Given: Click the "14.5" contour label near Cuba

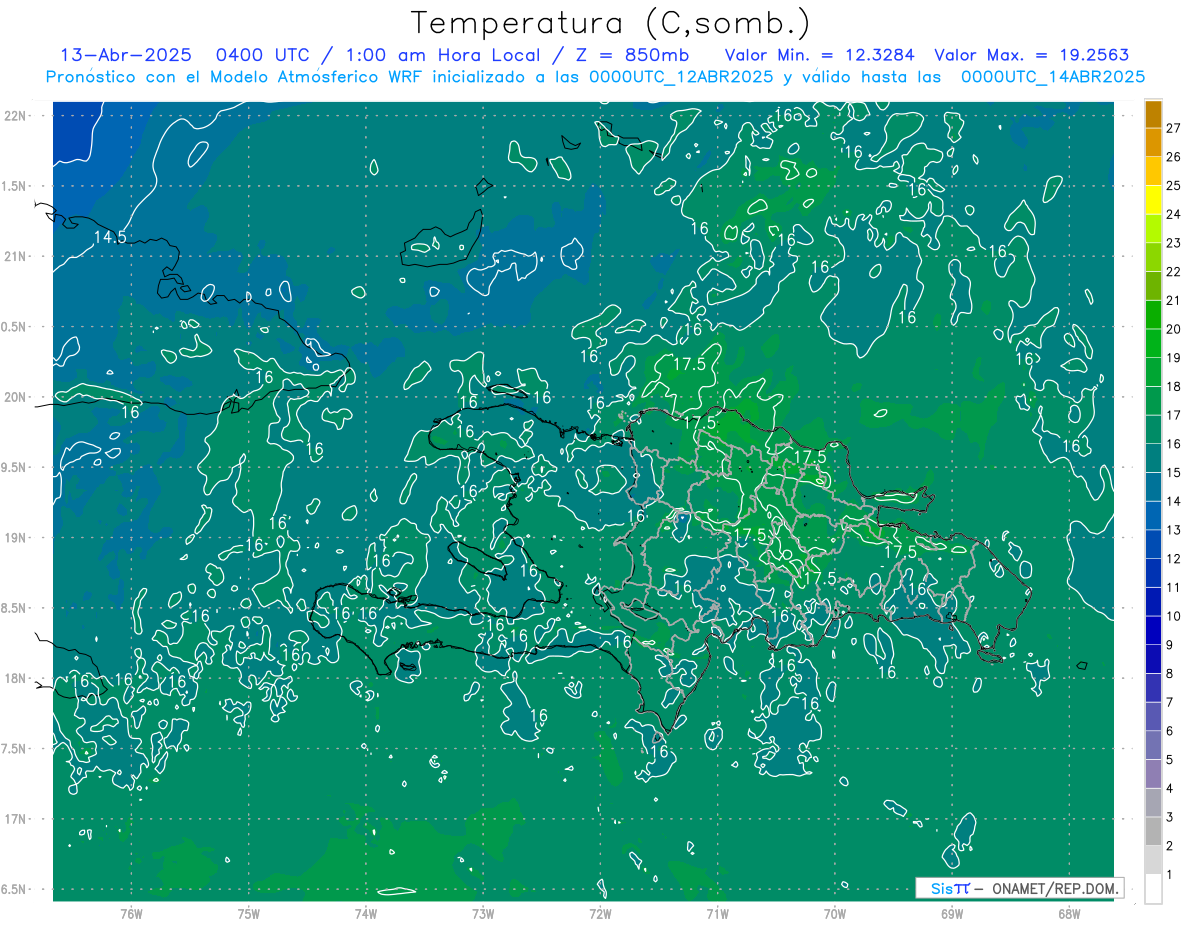Looking at the screenshot, I should [110, 237].
